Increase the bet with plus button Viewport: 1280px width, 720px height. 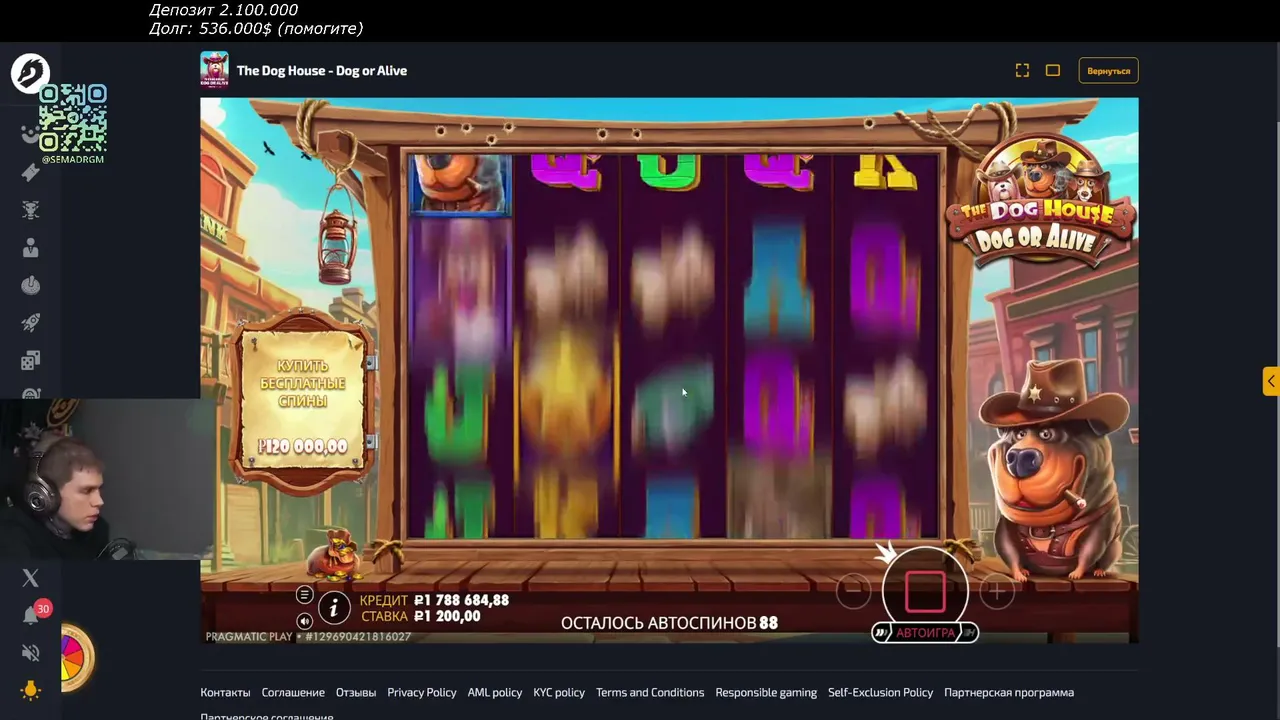click(996, 593)
